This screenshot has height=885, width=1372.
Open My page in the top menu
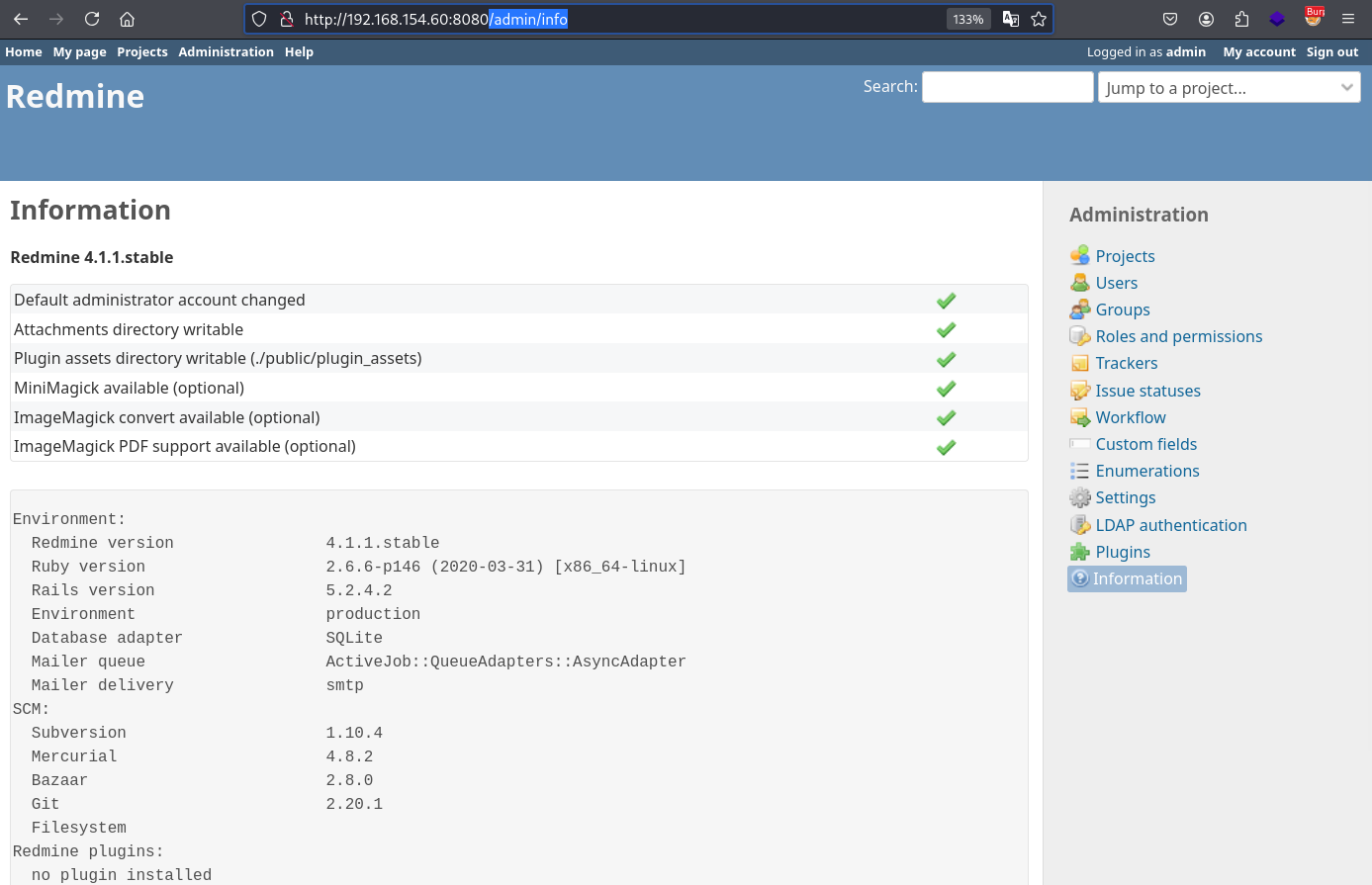point(79,51)
